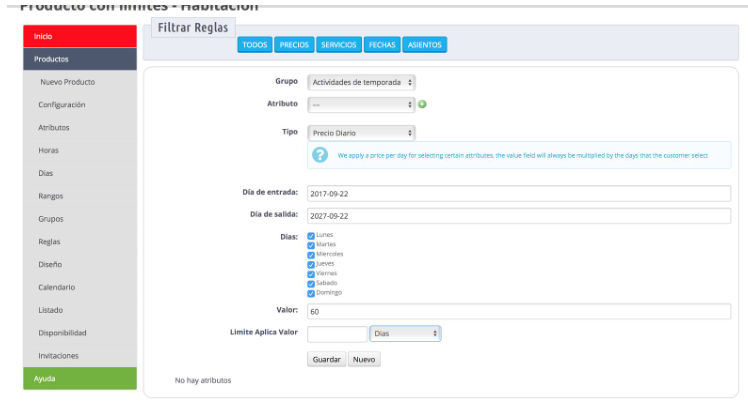This screenshot has width=748, height=402.
Task: Click the 'Filtrar Reglas' heading
Action: click(x=193, y=28)
